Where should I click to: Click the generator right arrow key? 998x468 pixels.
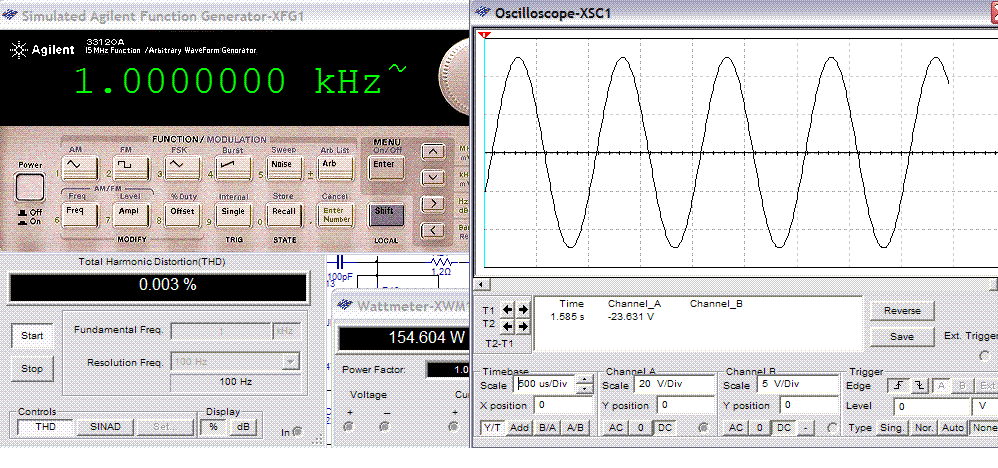click(433, 203)
